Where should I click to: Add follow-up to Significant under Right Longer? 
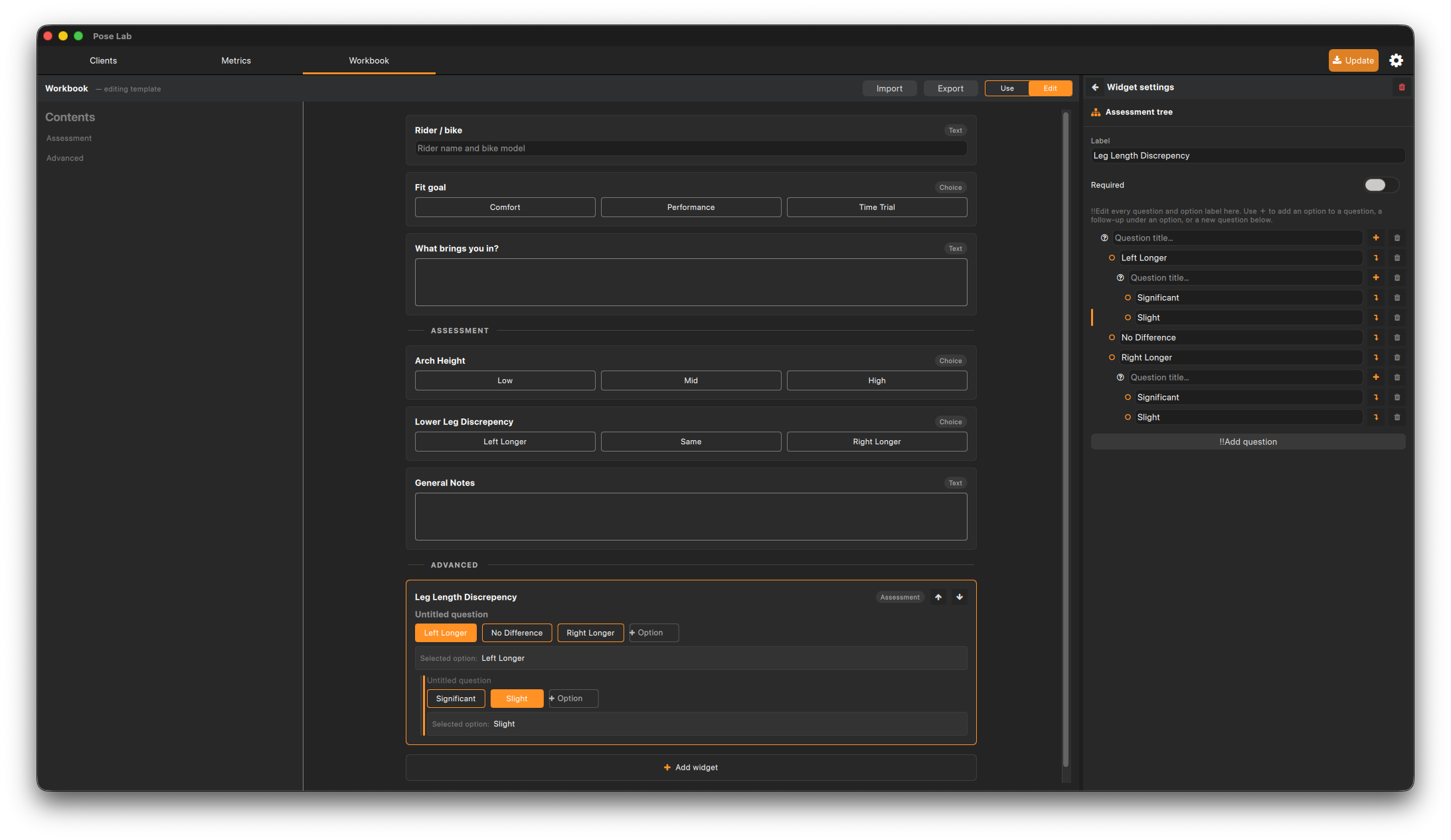click(1376, 397)
